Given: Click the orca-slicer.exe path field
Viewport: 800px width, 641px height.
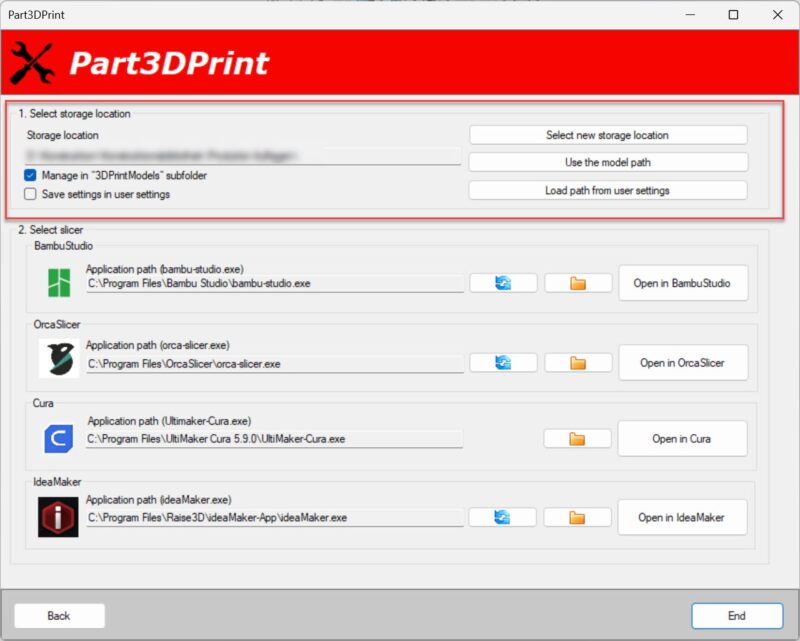Looking at the screenshot, I should tap(275, 364).
